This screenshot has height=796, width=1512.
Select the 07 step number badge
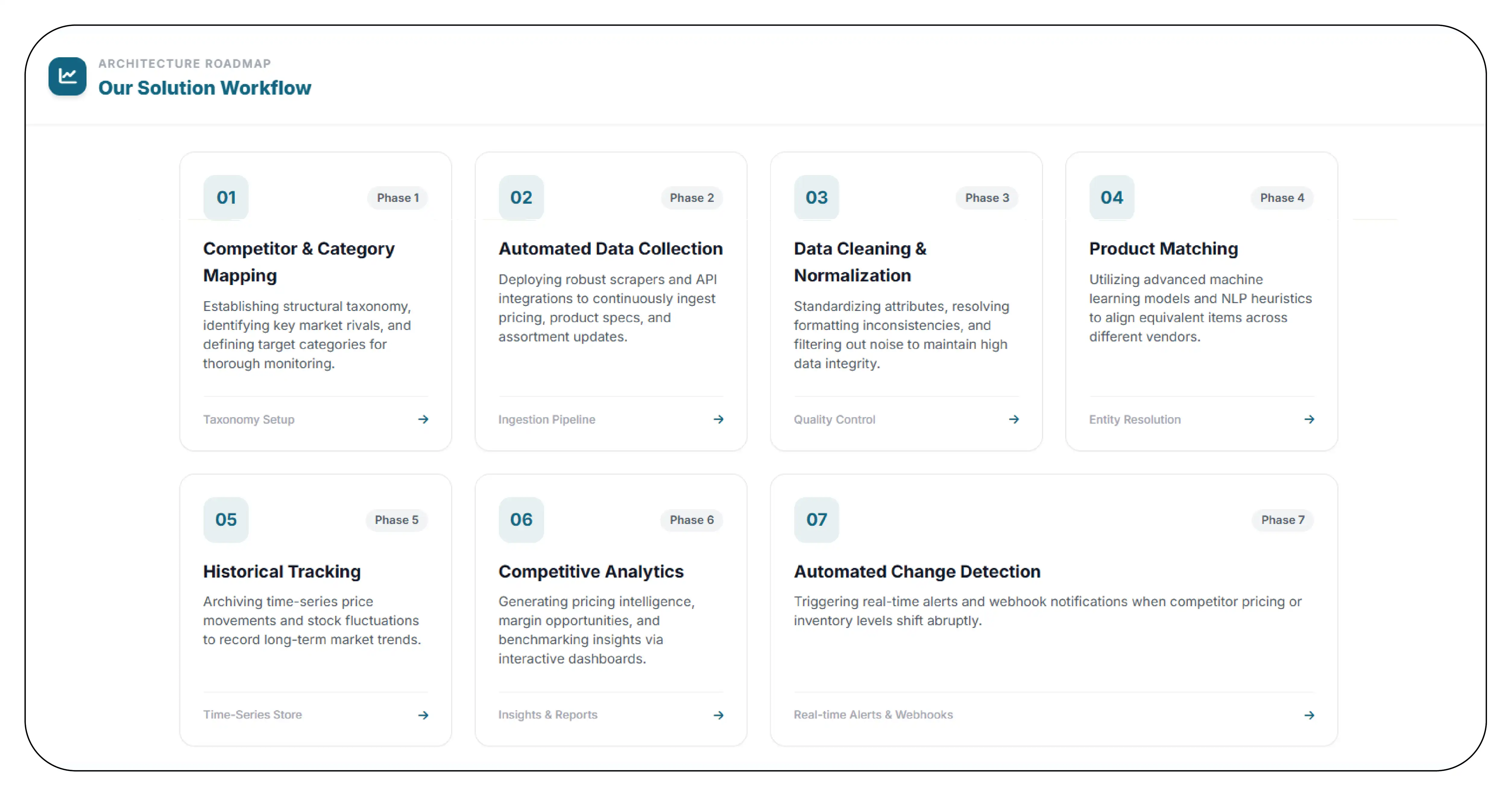(x=817, y=520)
